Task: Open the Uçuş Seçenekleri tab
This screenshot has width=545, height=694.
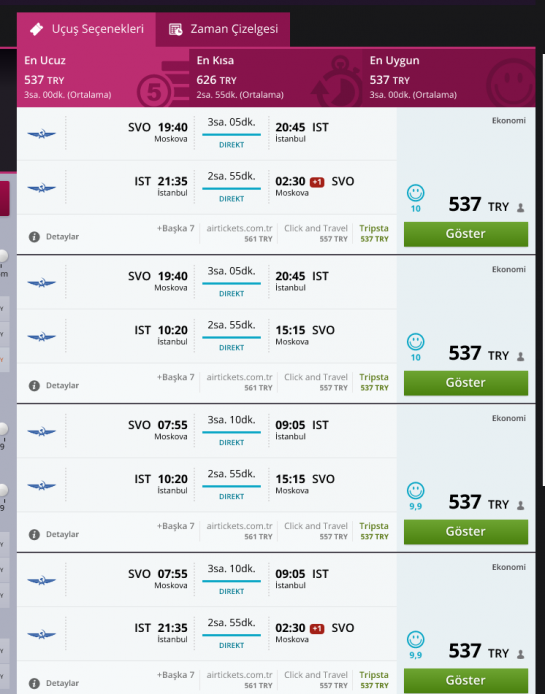Action: tap(86, 29)
